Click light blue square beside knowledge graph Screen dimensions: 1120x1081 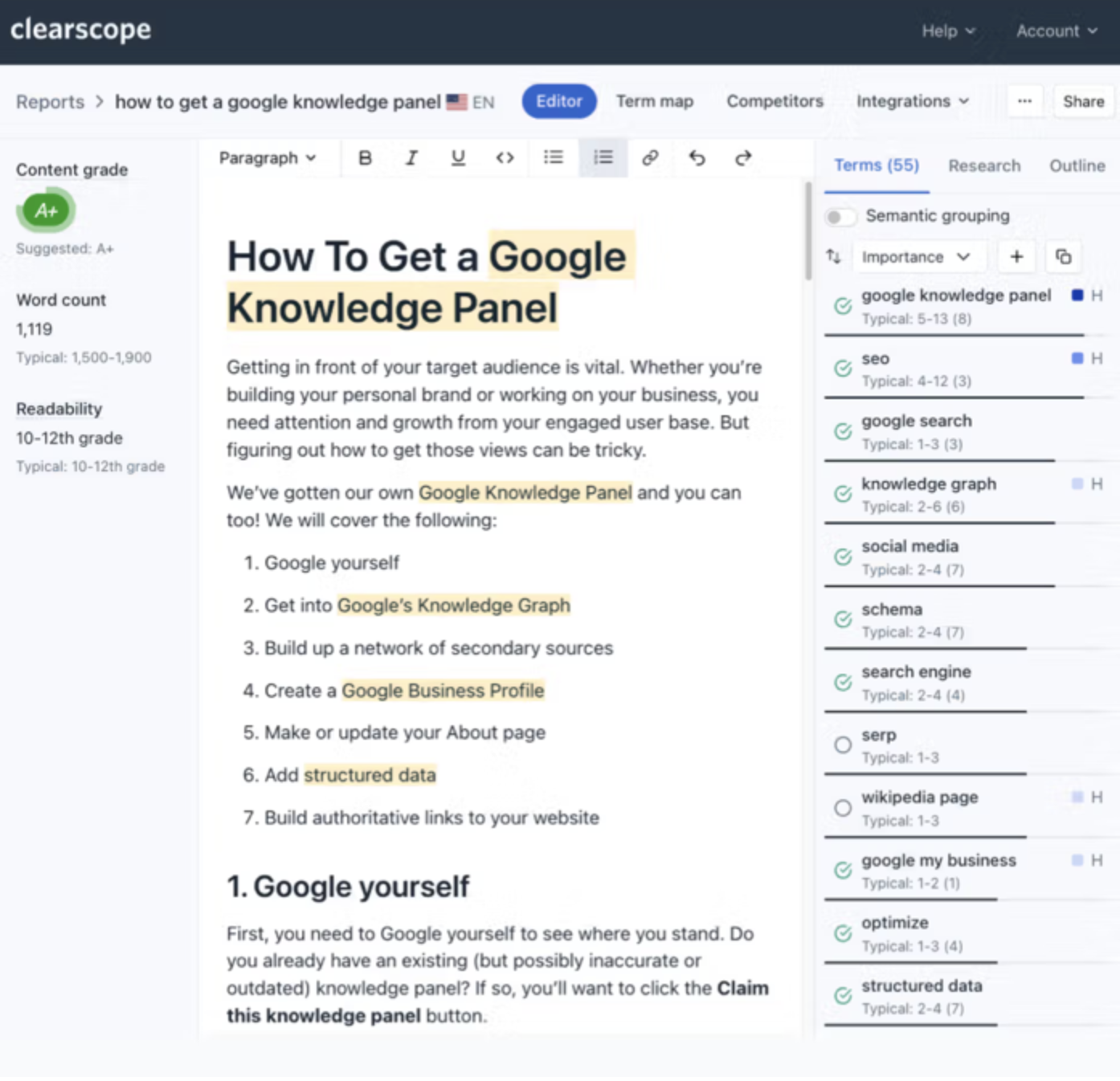(x=1077, y=483)
